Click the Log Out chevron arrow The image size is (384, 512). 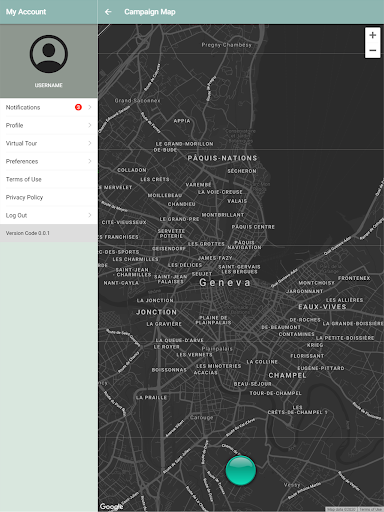(x=90, y=215)
